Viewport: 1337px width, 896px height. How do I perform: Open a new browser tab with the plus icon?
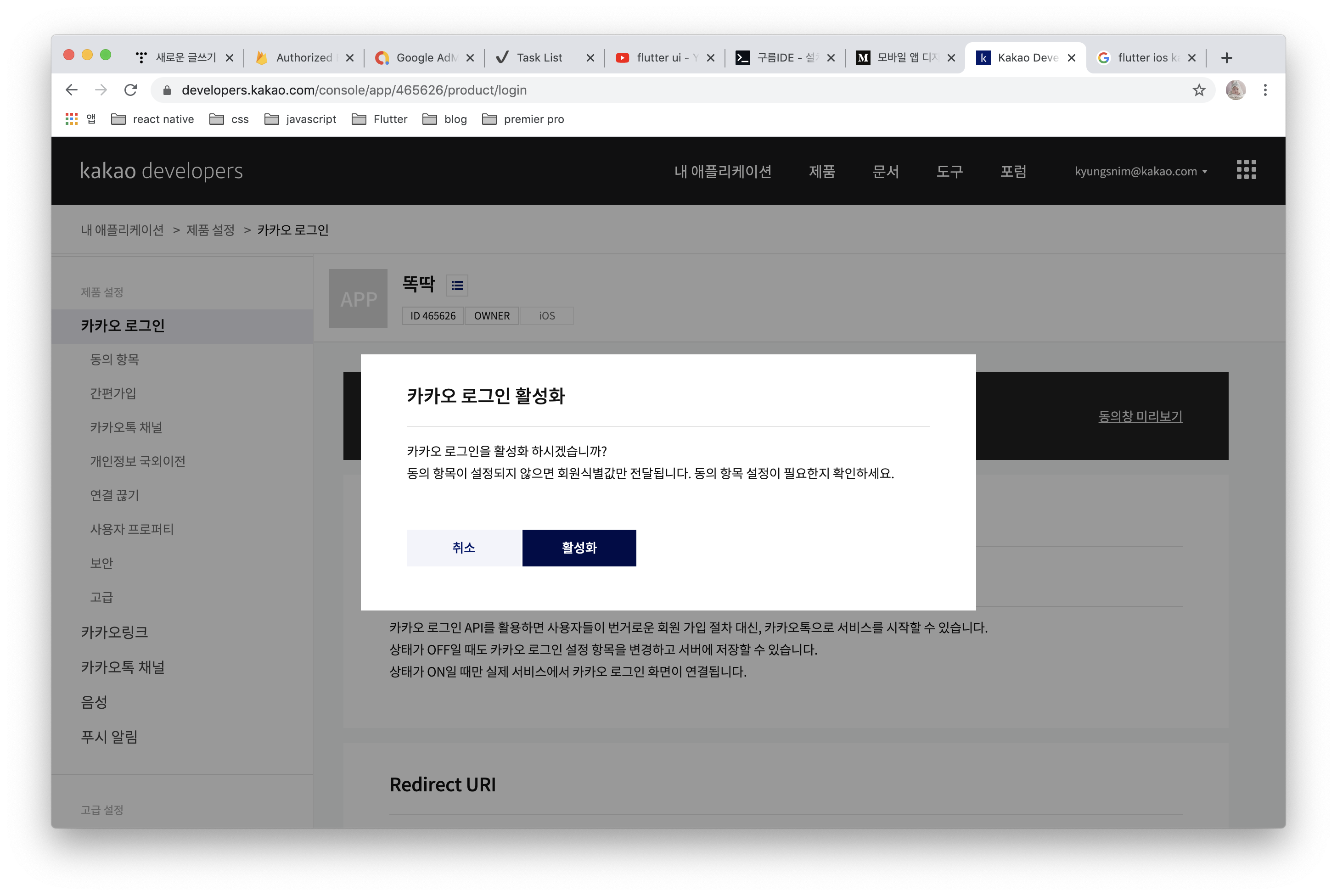(1226, 58)
